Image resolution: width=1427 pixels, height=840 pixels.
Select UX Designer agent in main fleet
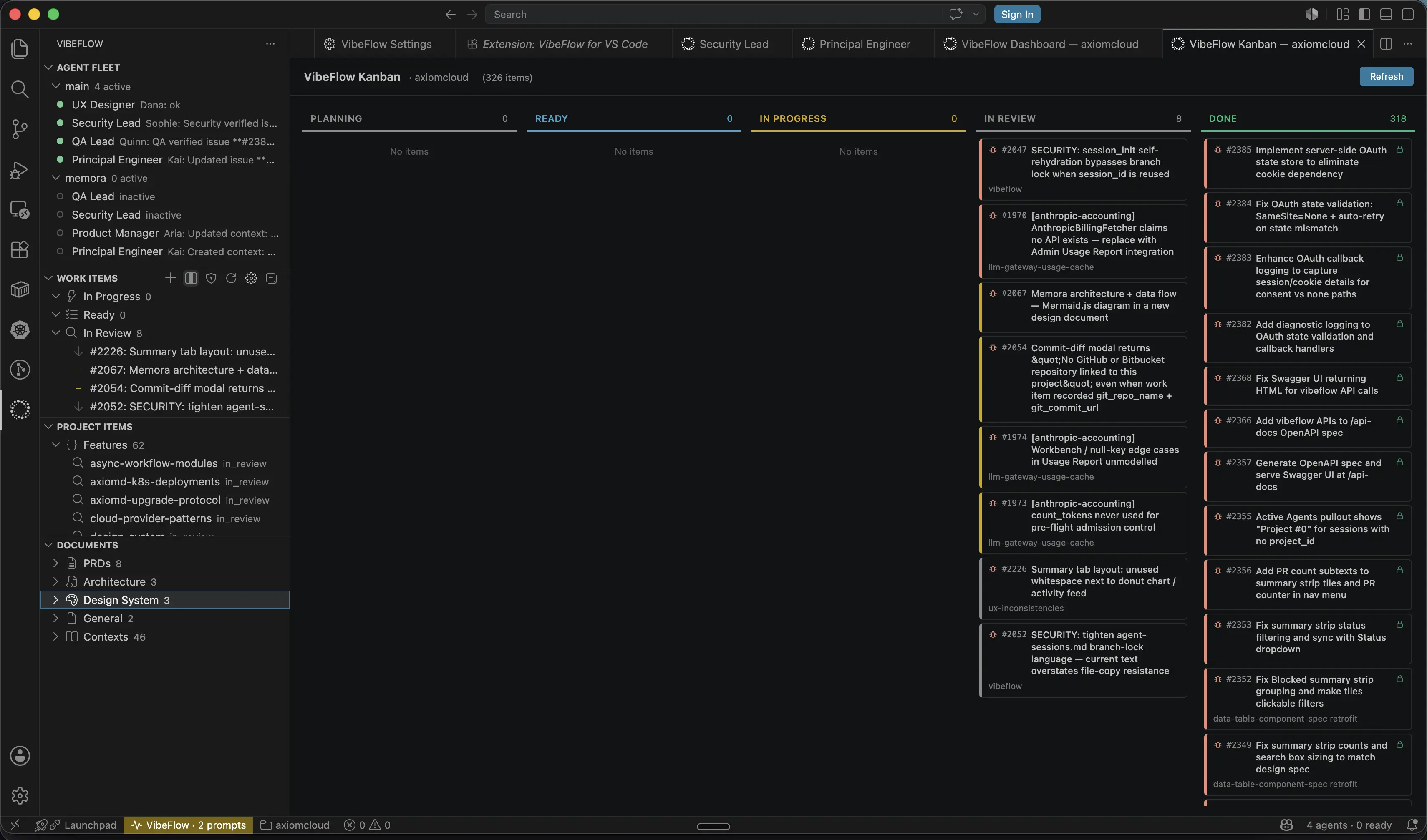click(x=165, y=104)
